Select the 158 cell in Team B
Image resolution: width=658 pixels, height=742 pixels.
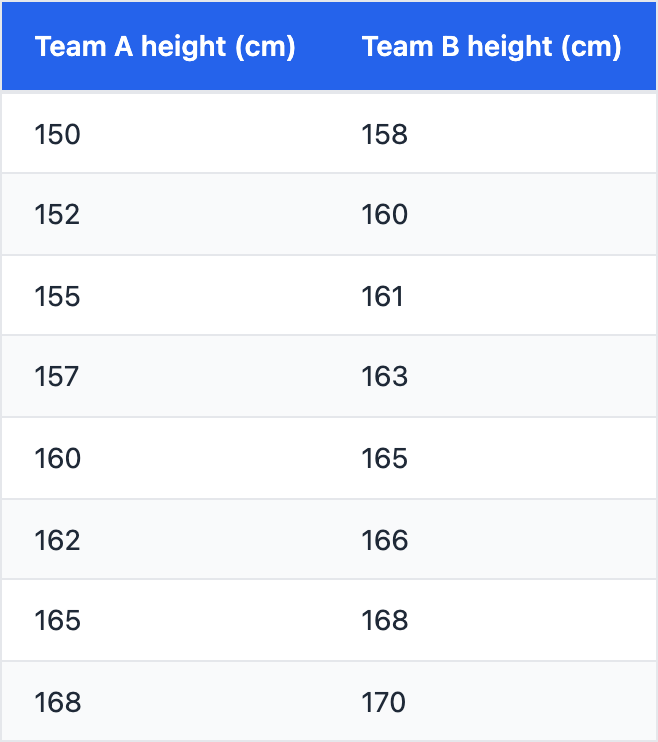click(x=385, y=134)
